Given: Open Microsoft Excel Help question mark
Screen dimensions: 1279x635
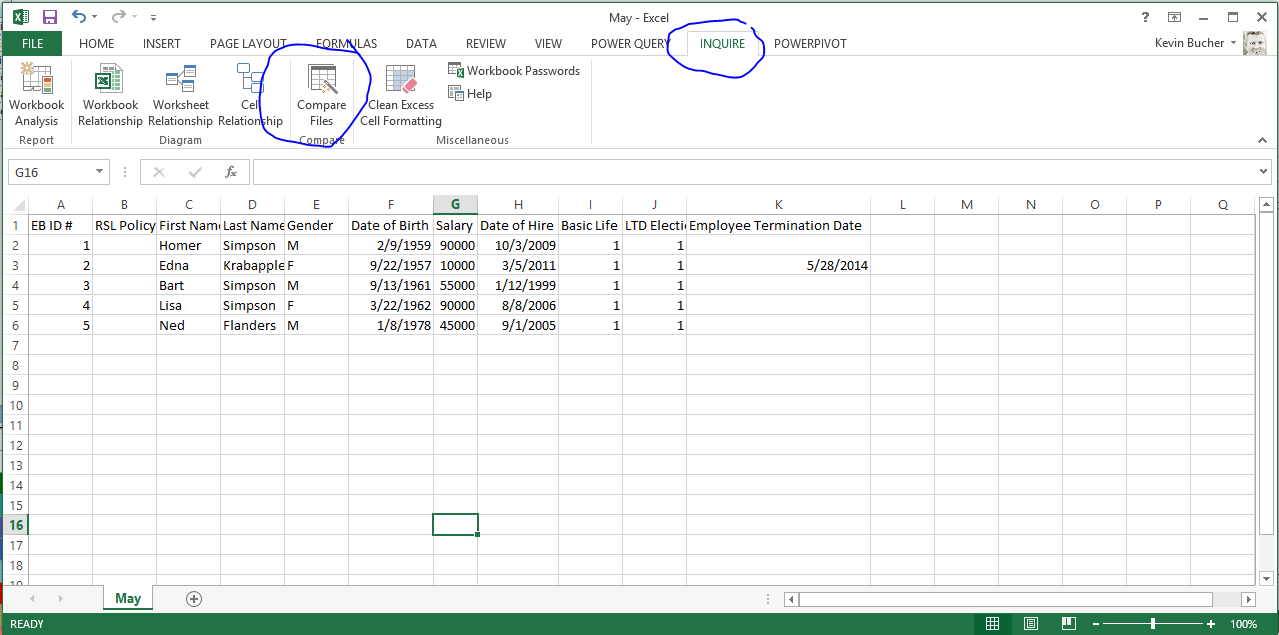Looking at the screenshot, I should pyautogui.click(x=1146, y=17).
